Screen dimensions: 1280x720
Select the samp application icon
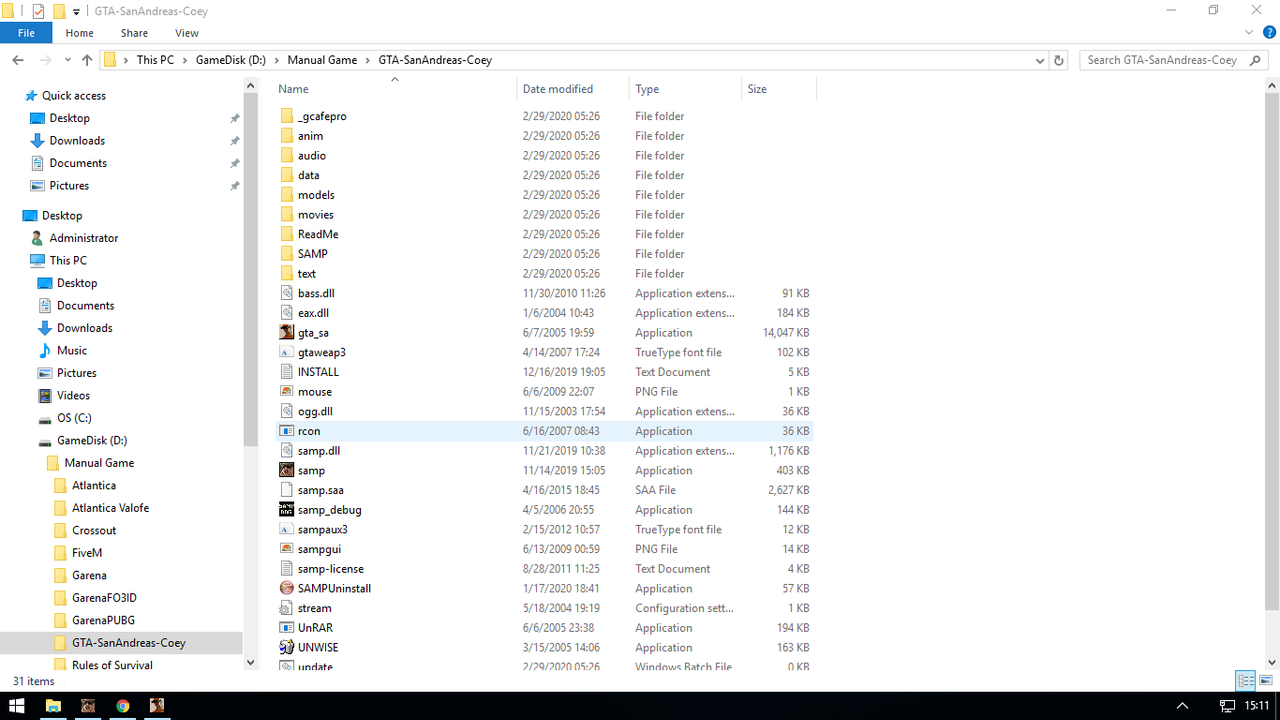click(287, 470)
